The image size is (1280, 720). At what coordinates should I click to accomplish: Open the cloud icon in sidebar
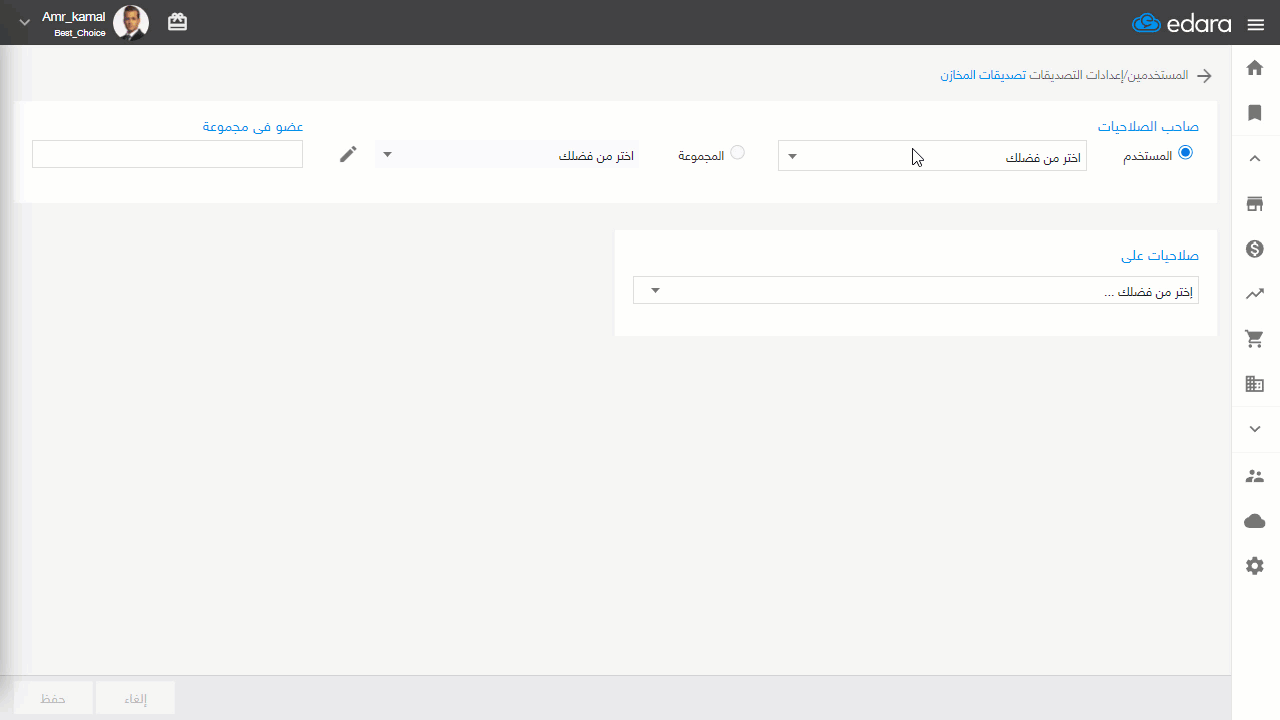[x=1255, y=521]
